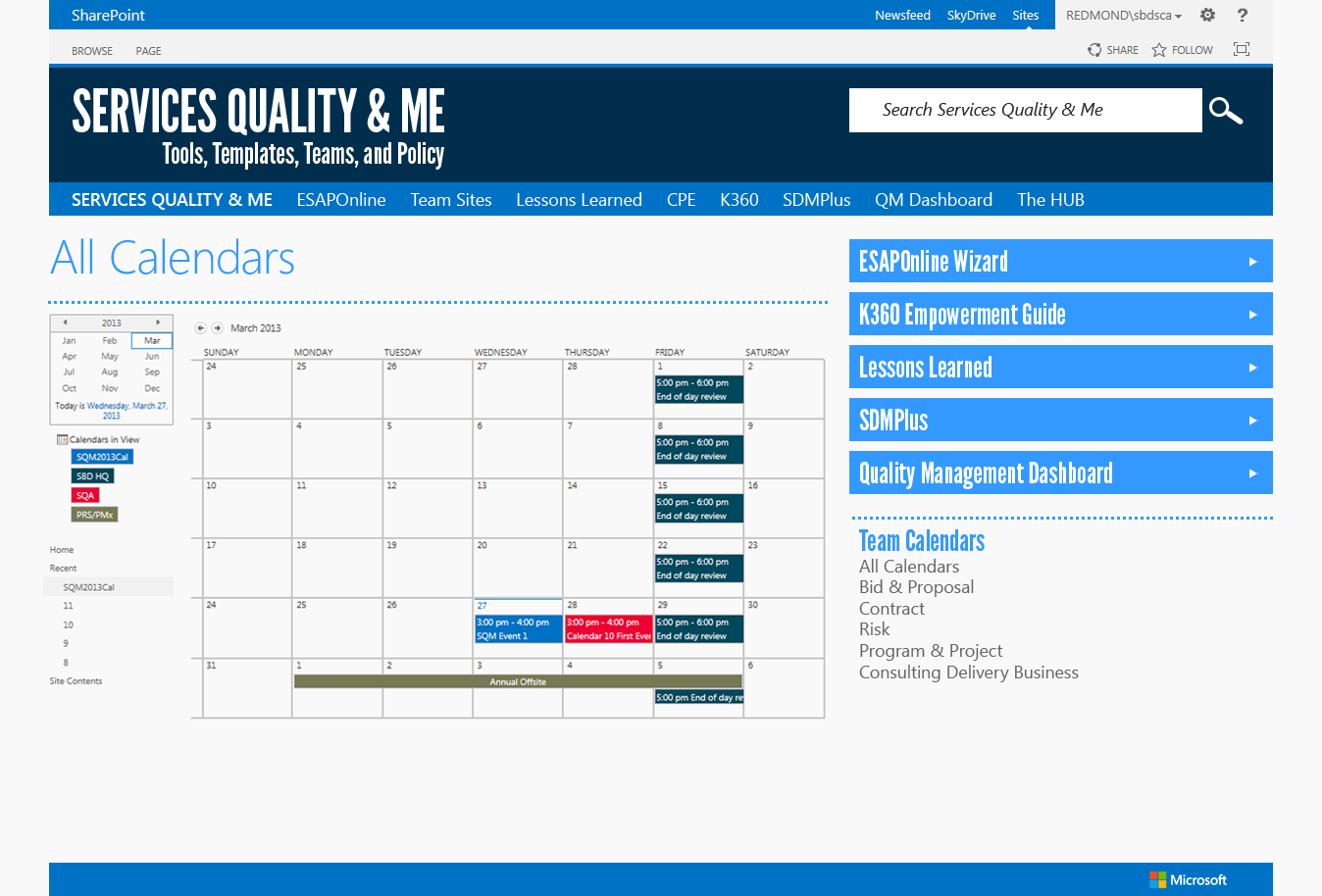Select SQA red calendar swatch
Screen dimensions: 1322x896
(x=85, y=496)
